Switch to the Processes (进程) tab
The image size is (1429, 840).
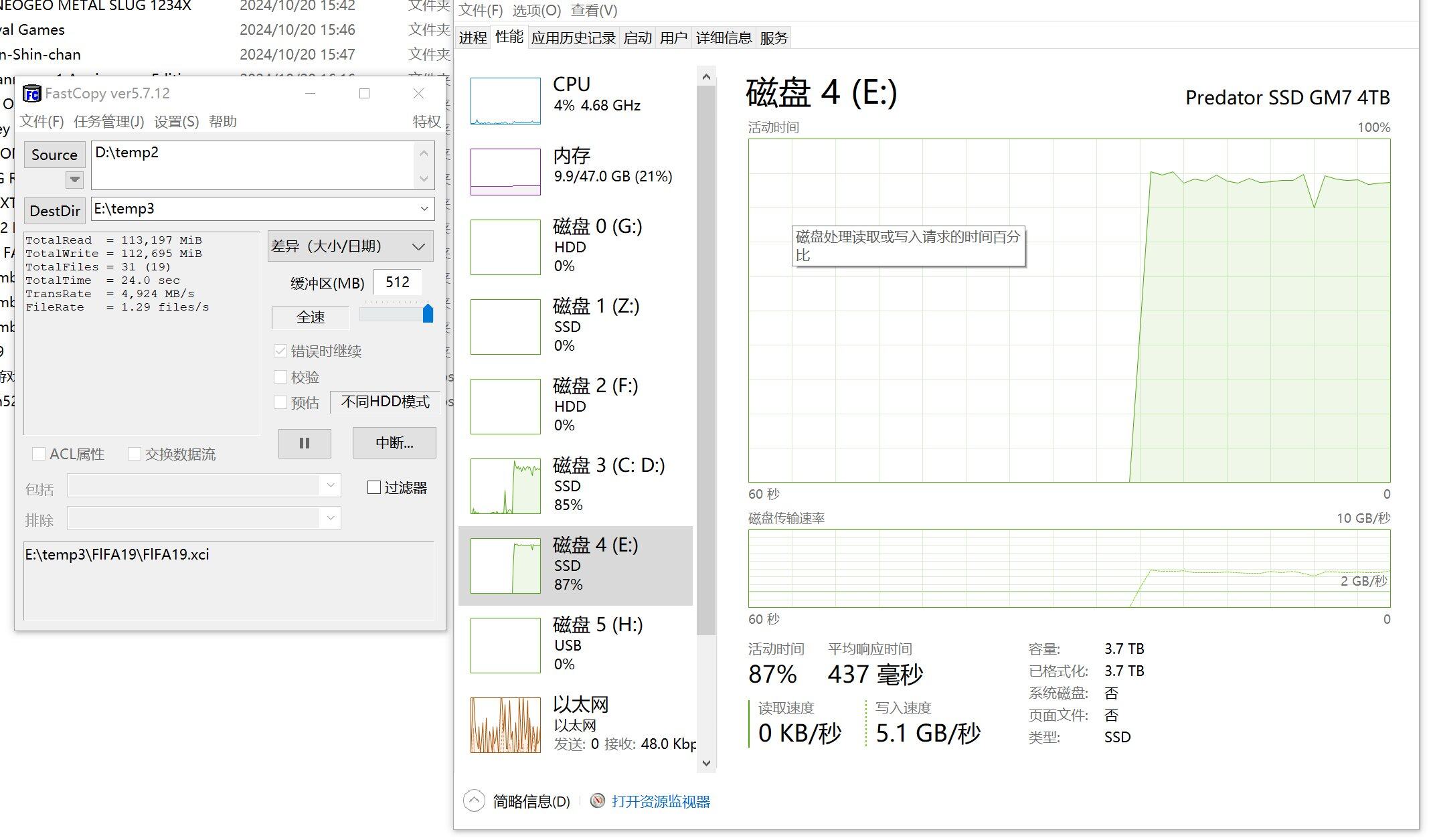(x=473, y=38)
